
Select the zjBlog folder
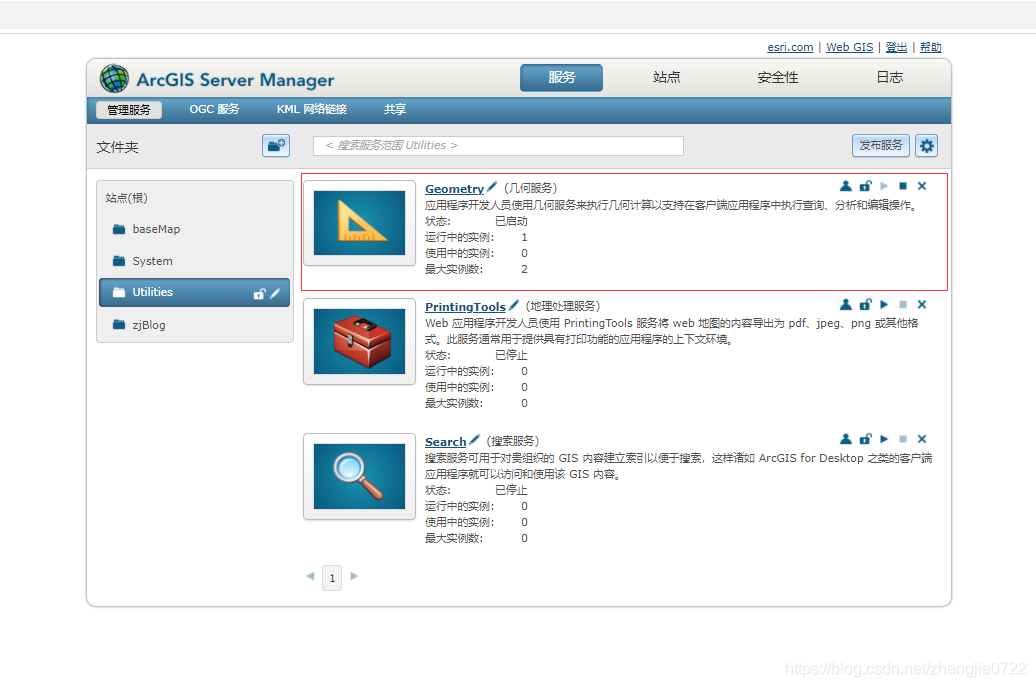(x=148, y=325)
